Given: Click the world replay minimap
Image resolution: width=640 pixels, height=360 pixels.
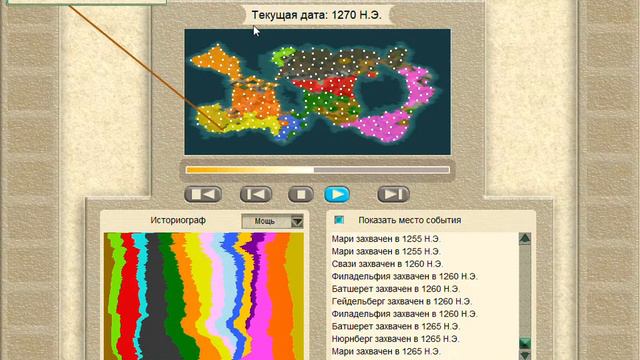Looking at the screenshot, I should tap(318, 92).
